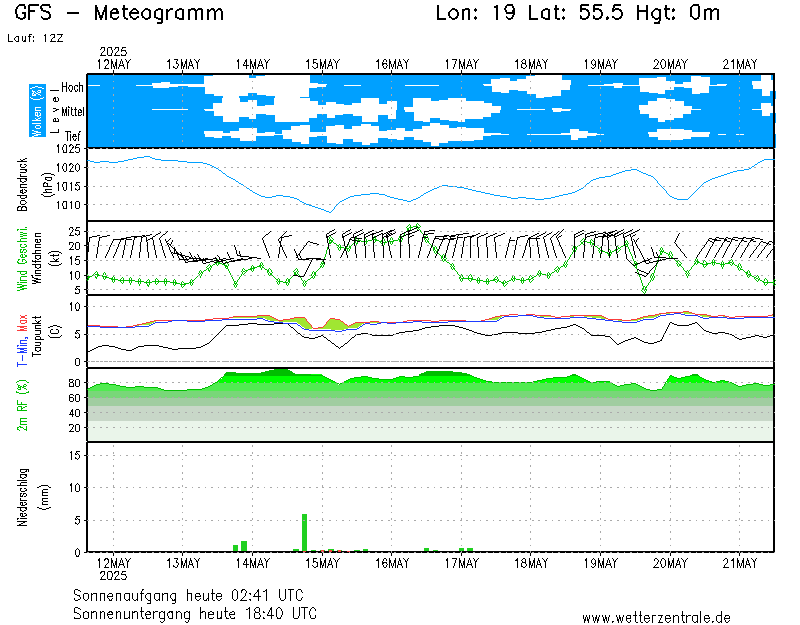
Task: Click the bottom axis label '14MAY'
Action: (x=253, y=563)
